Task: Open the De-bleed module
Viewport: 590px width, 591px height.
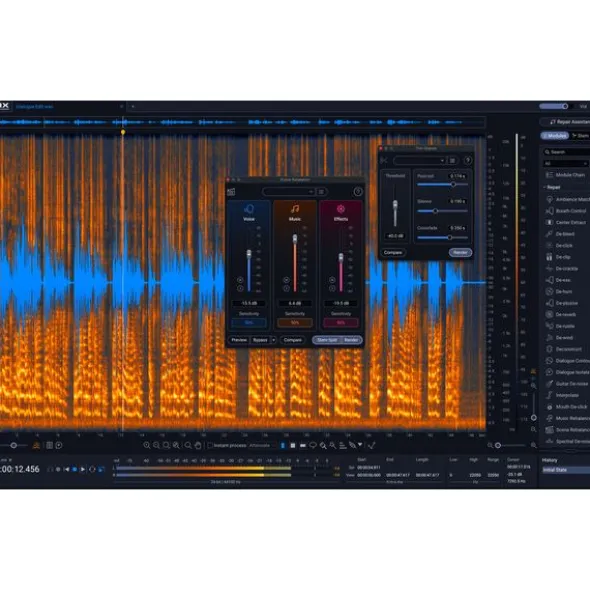Action: point(560,234)
